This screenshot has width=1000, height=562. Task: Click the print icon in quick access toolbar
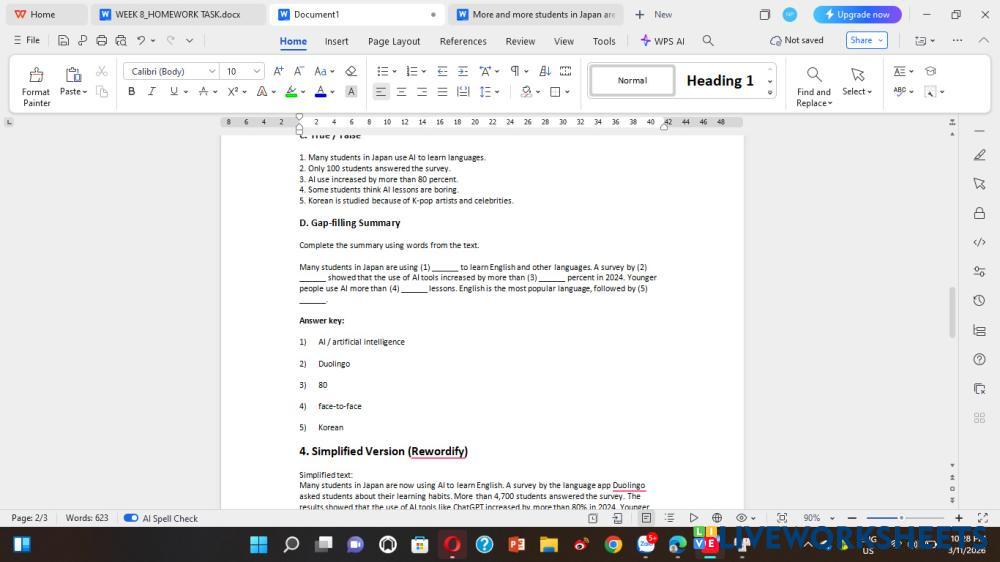[x=101, y=40]
